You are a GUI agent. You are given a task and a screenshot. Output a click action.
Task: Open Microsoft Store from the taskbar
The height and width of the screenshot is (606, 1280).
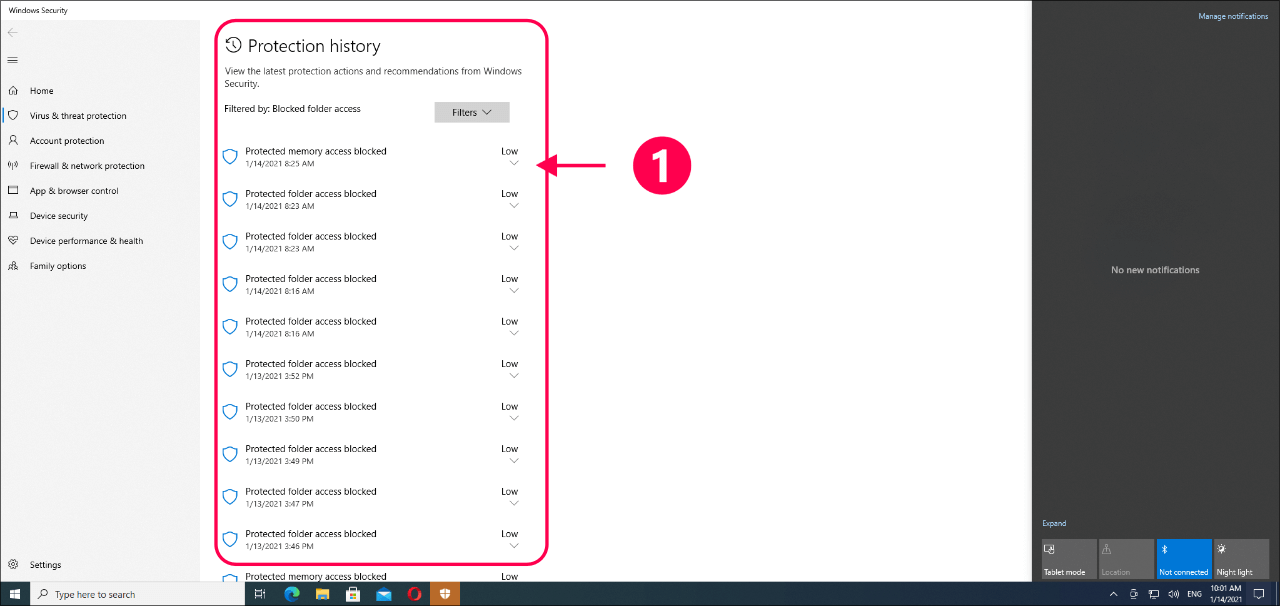(352, 594)
